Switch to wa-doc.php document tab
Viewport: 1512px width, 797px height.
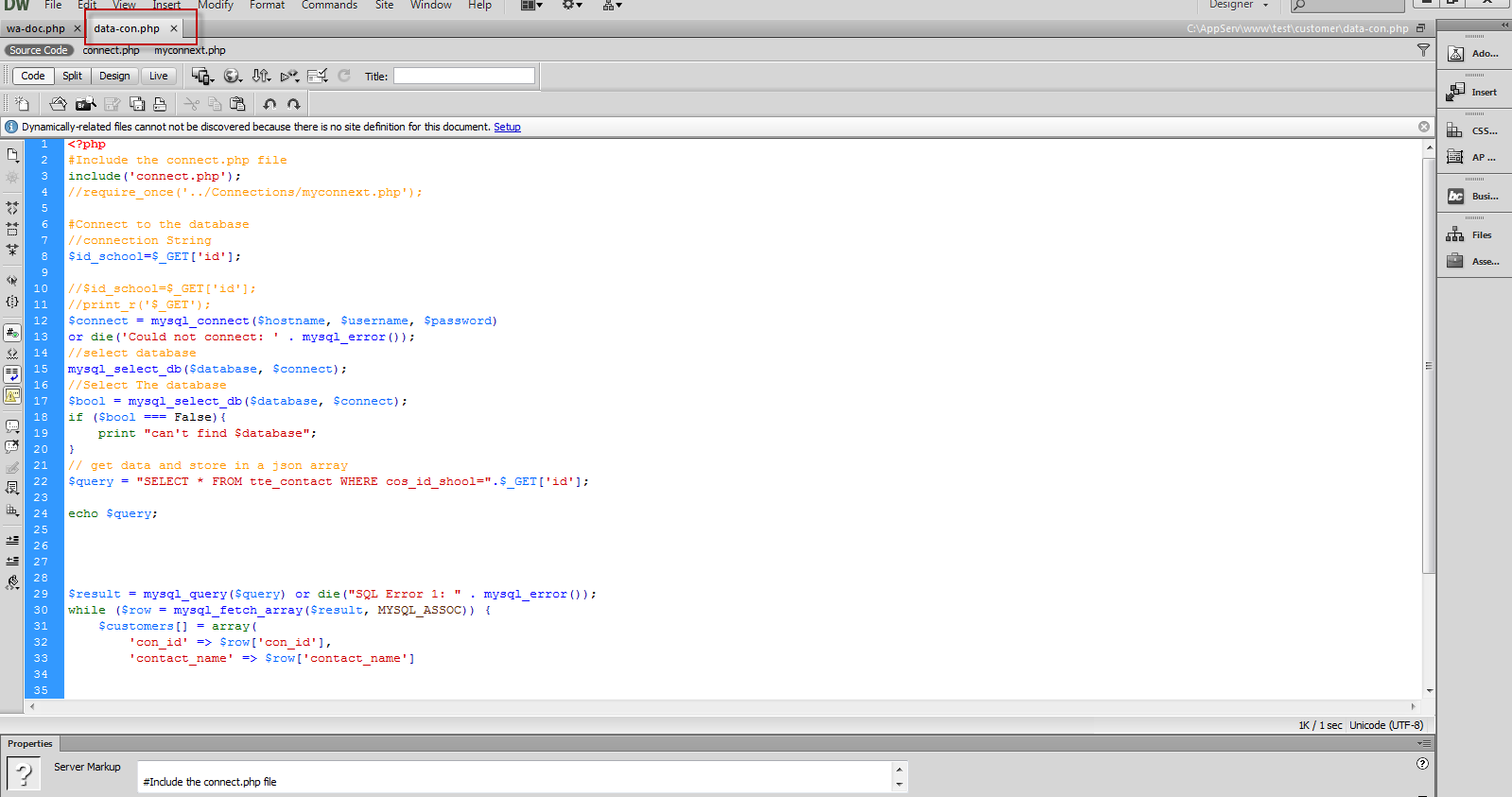point(36,28)
